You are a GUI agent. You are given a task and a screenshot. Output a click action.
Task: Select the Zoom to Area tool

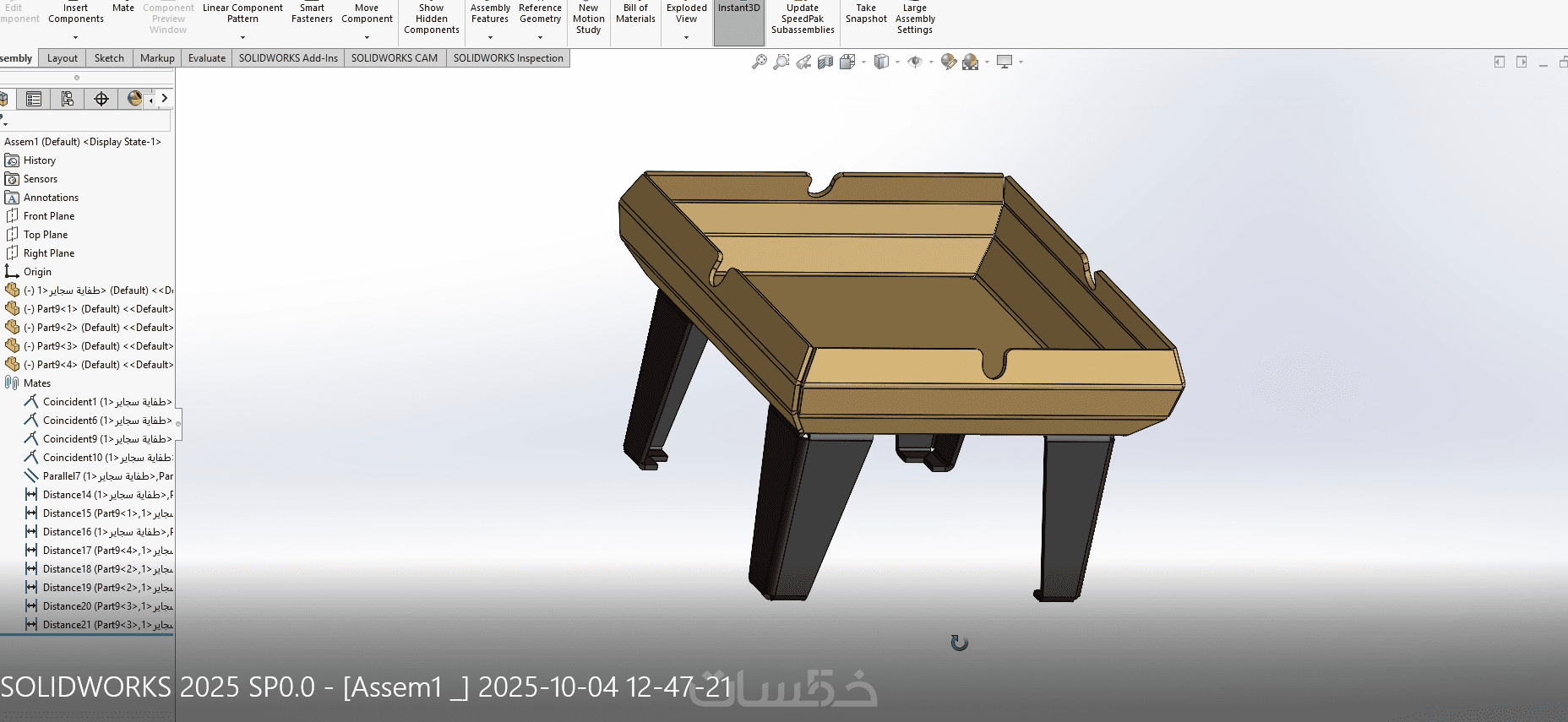(x=781, y=62)
